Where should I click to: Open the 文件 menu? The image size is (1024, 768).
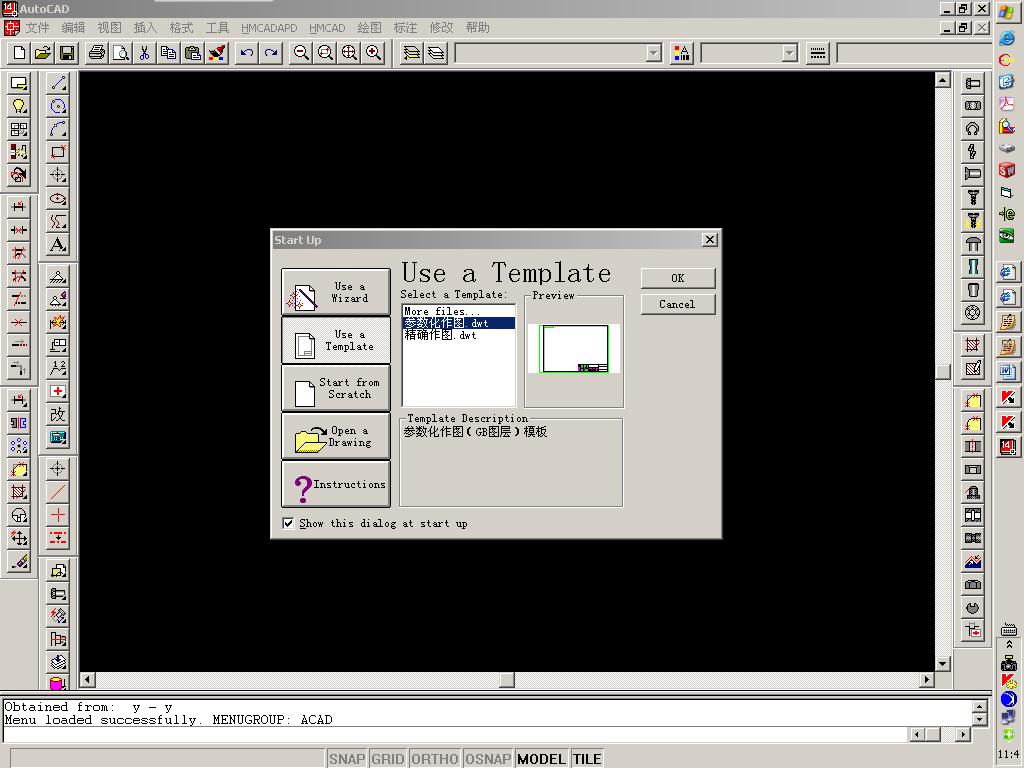click(37, 27)
